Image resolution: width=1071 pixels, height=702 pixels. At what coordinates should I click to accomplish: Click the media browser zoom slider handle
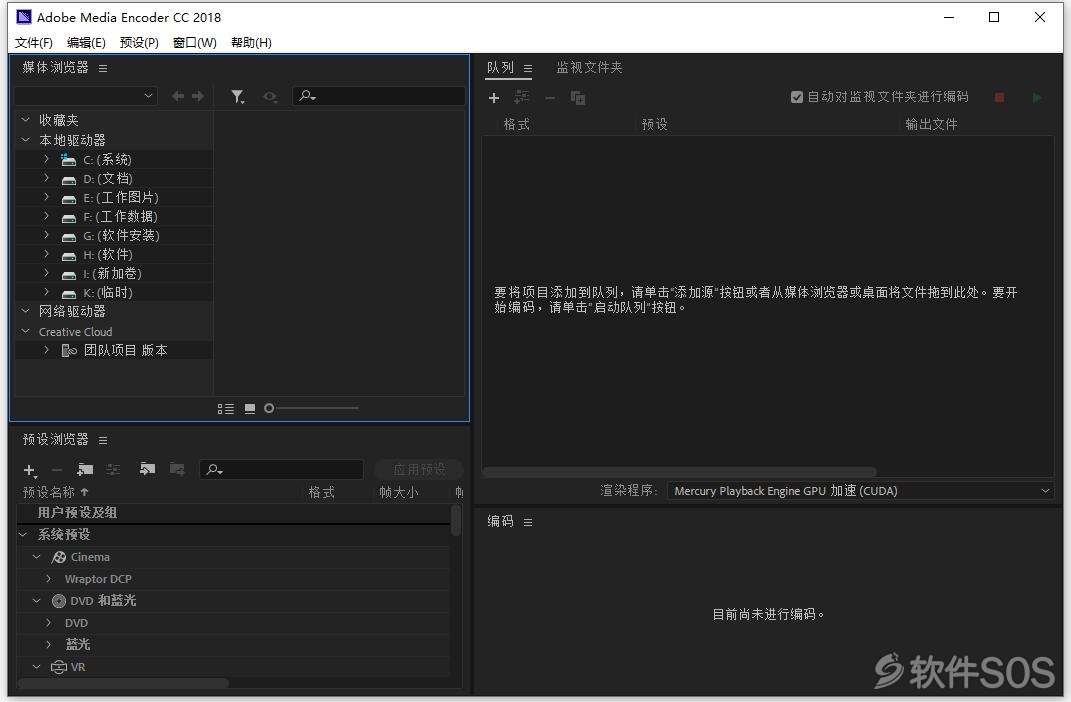tap(269, 408)
